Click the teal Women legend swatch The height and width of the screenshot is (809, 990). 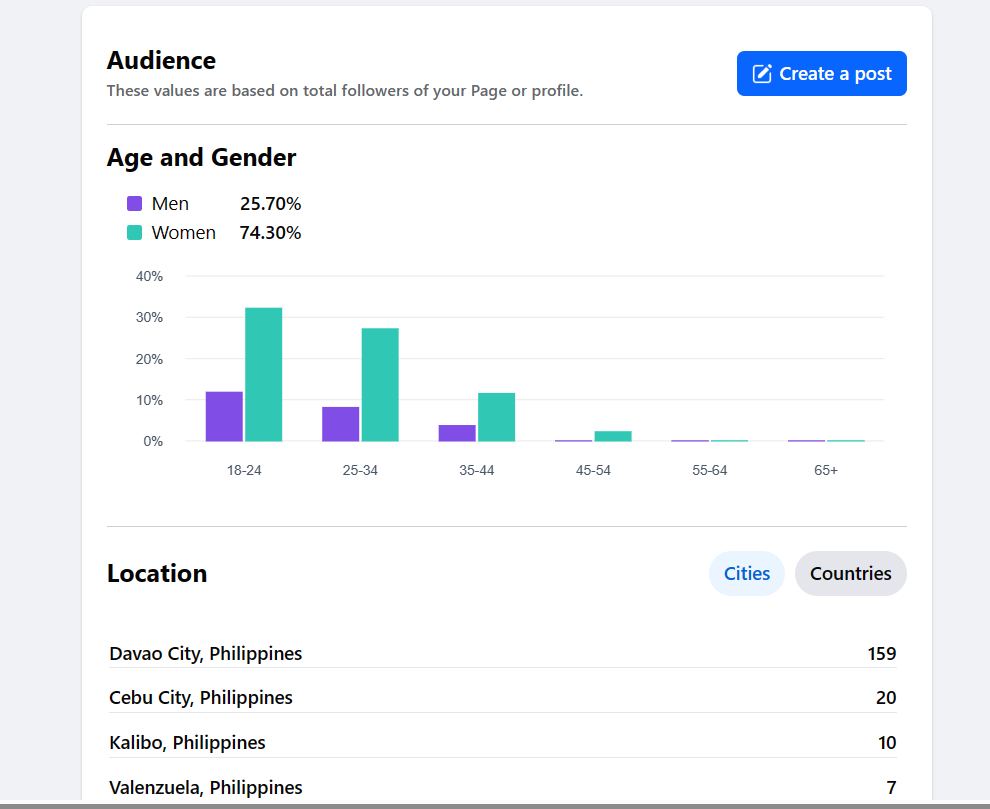(135, 233)
